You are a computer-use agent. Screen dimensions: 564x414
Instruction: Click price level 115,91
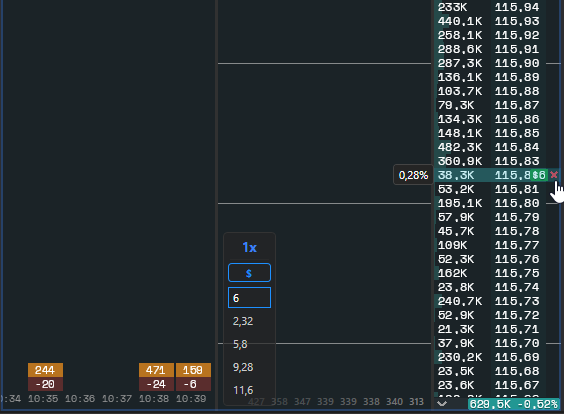[x=517, y=49]
